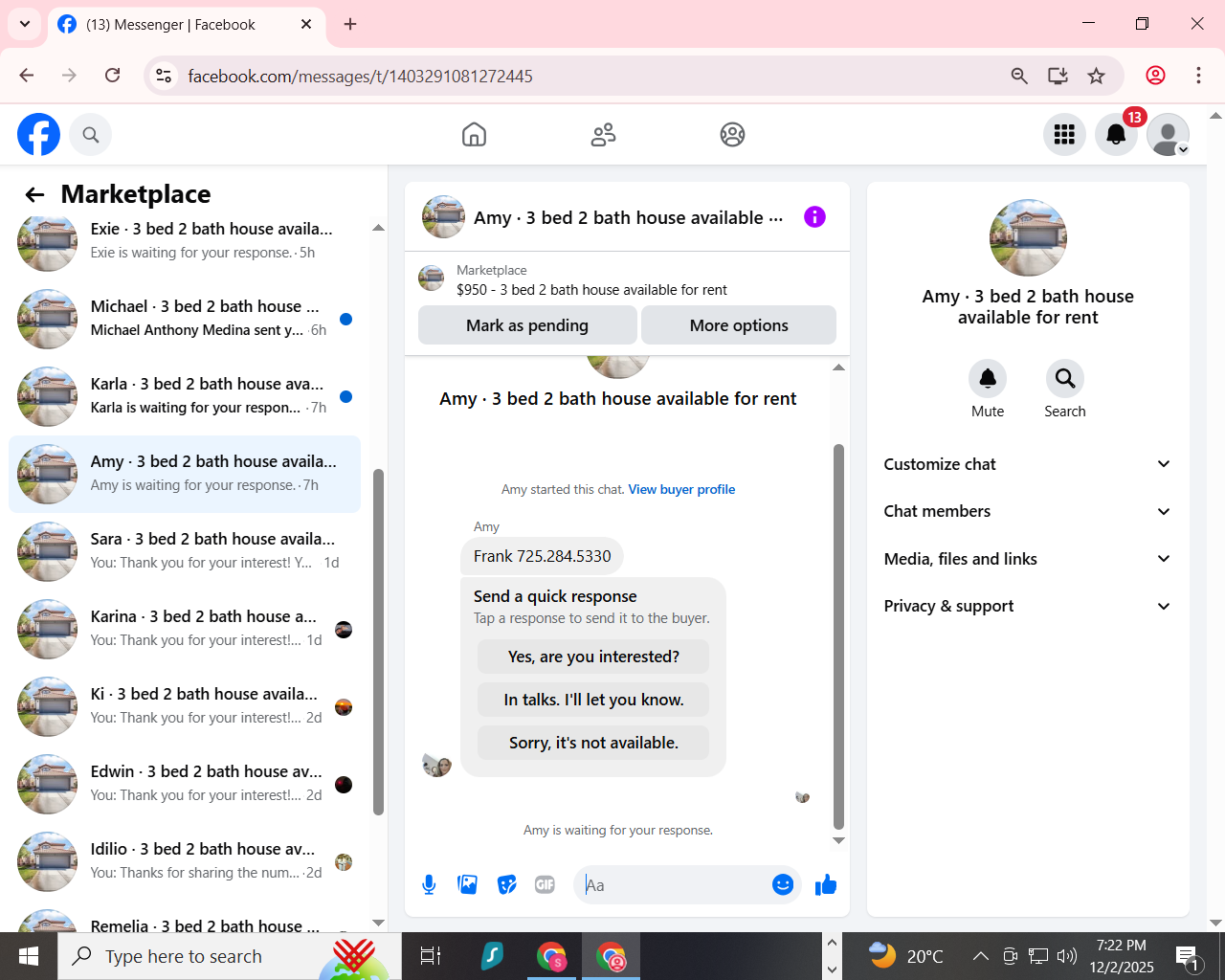Click the $950 listing title in header
Viewport: 1225px width, 980px height.
[x=591, y=290]
